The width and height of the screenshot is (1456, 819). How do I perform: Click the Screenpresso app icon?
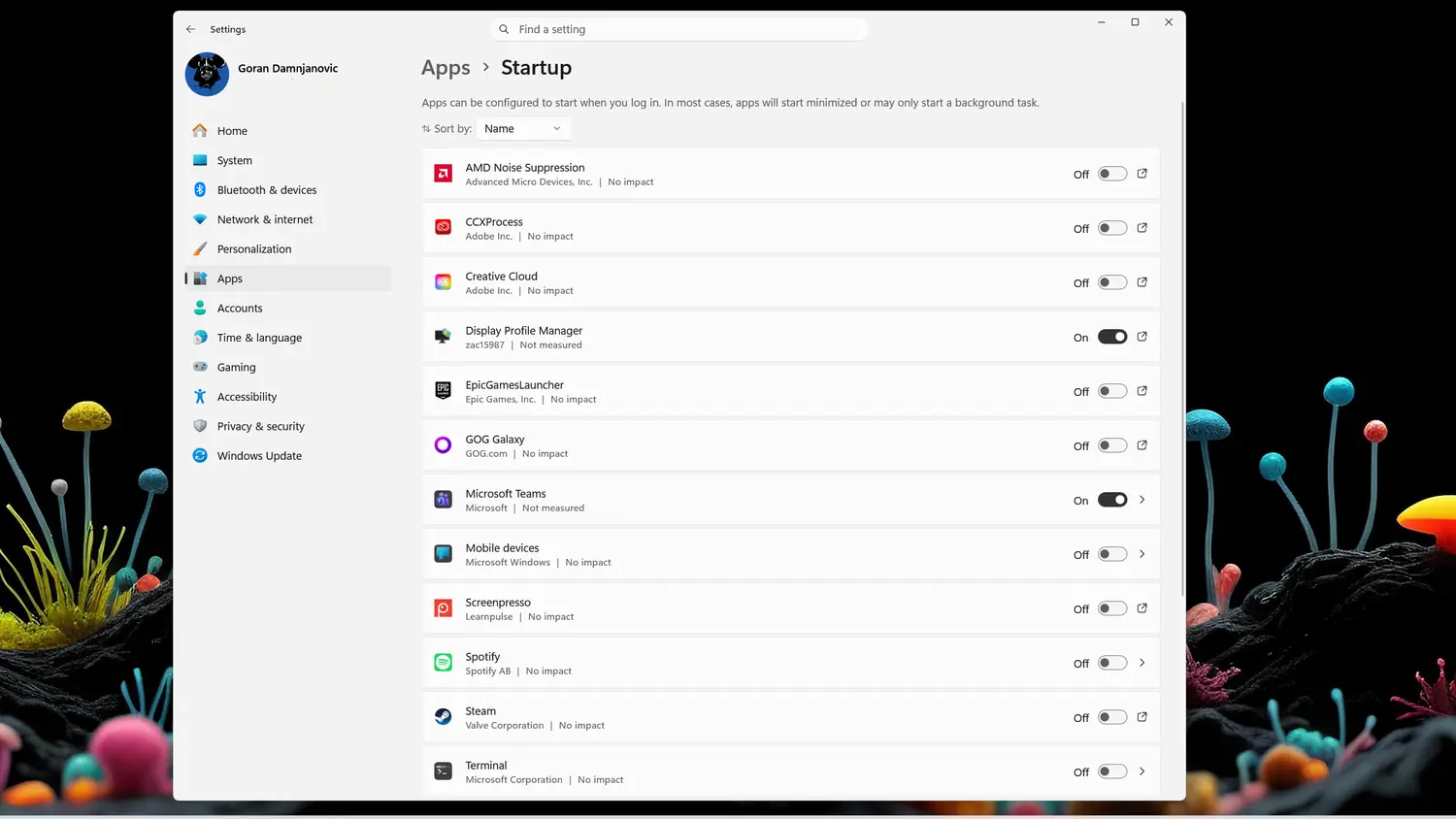[x=443, y=608]
